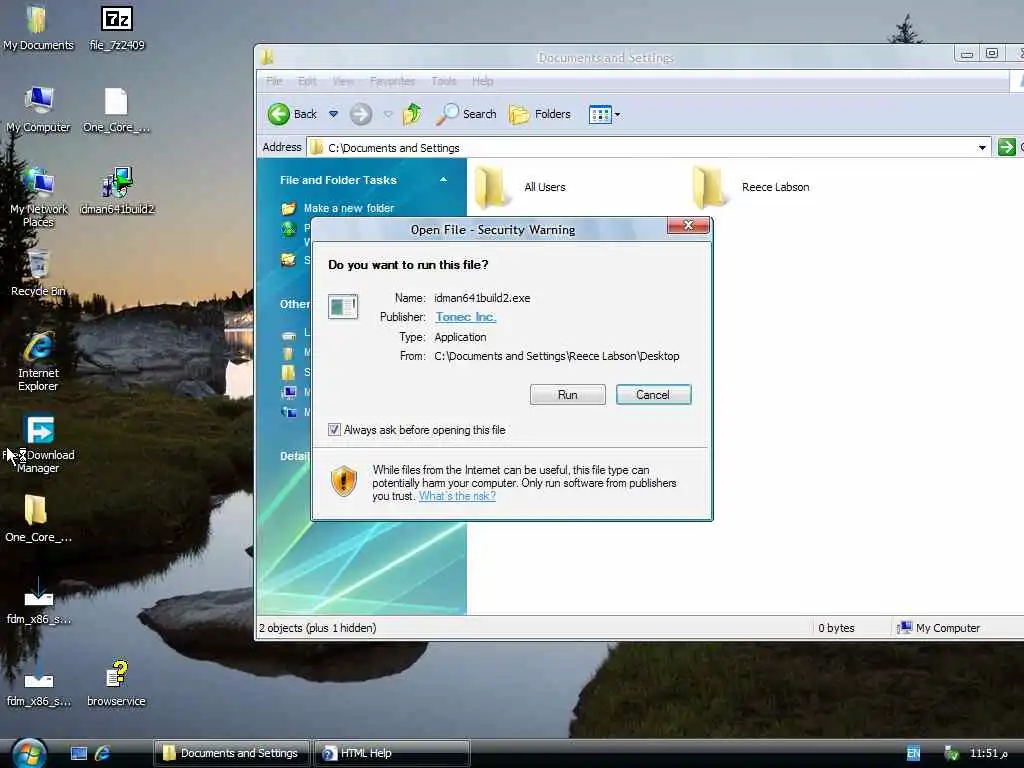
Task: Click 'My Computer' in Explorer status bar
Action: coord(938,628)
